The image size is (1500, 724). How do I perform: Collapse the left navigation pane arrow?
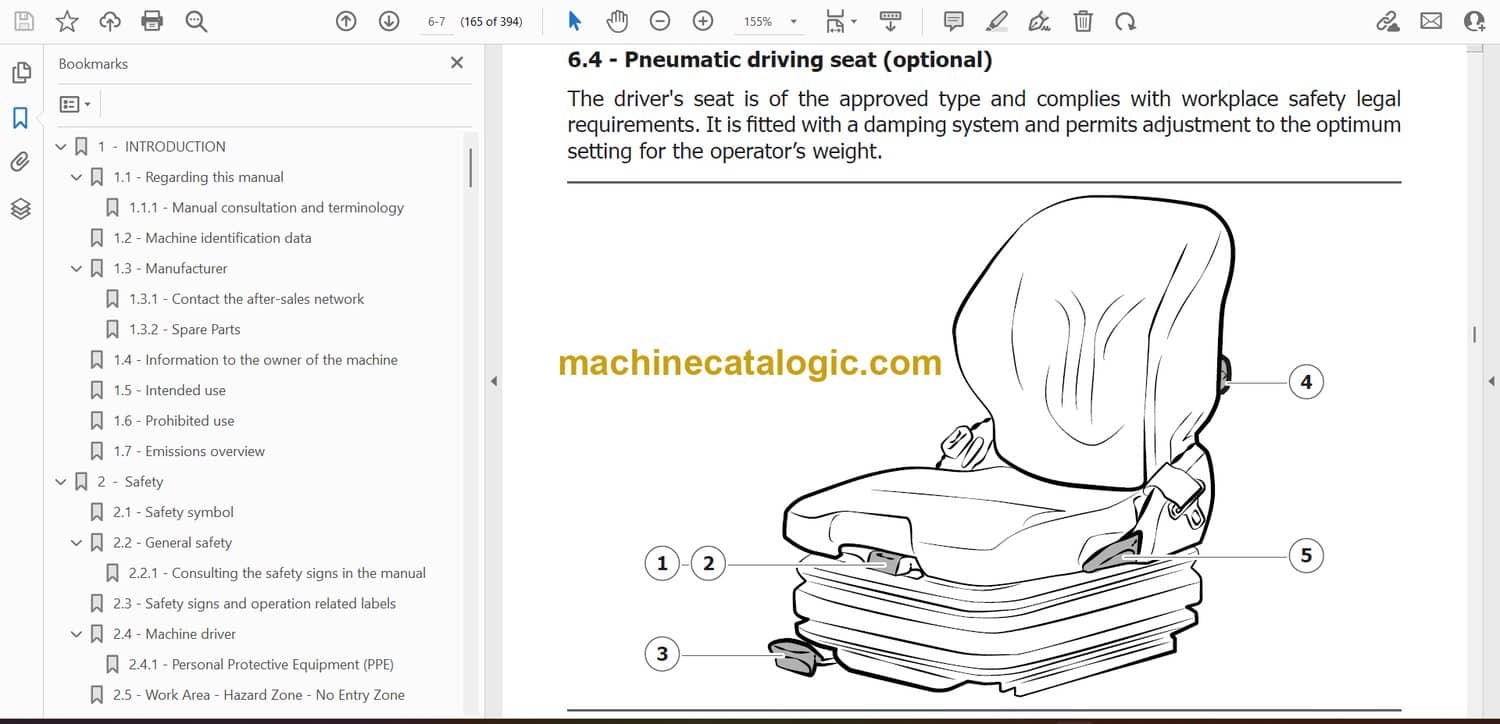click(492, 381)
